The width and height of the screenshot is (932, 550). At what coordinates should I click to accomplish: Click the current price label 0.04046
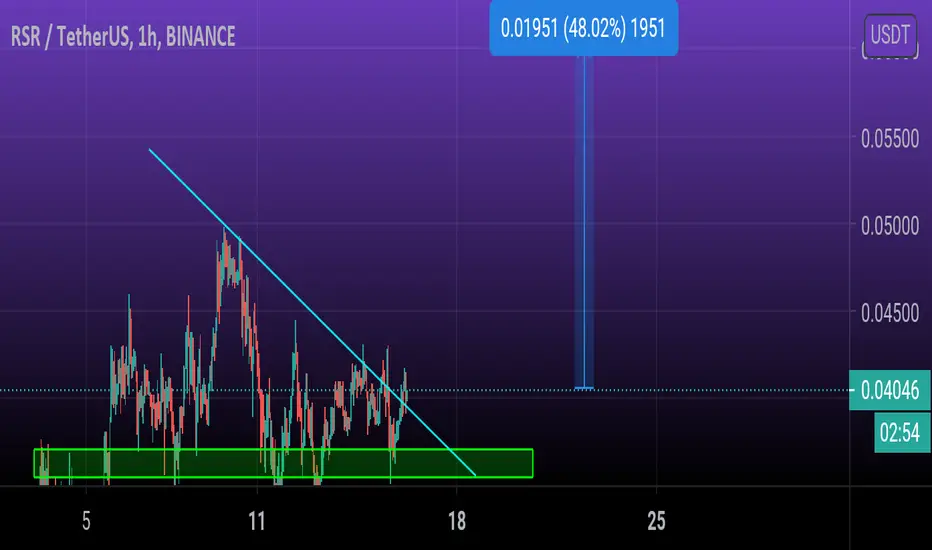(x=890, y=390)
